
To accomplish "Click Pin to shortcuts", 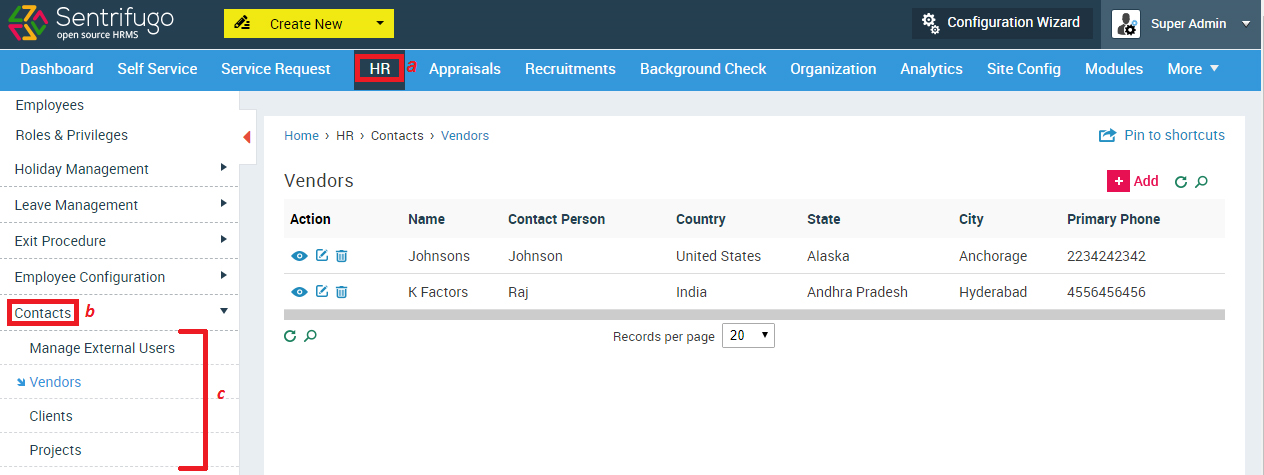I will [1162, 135].
